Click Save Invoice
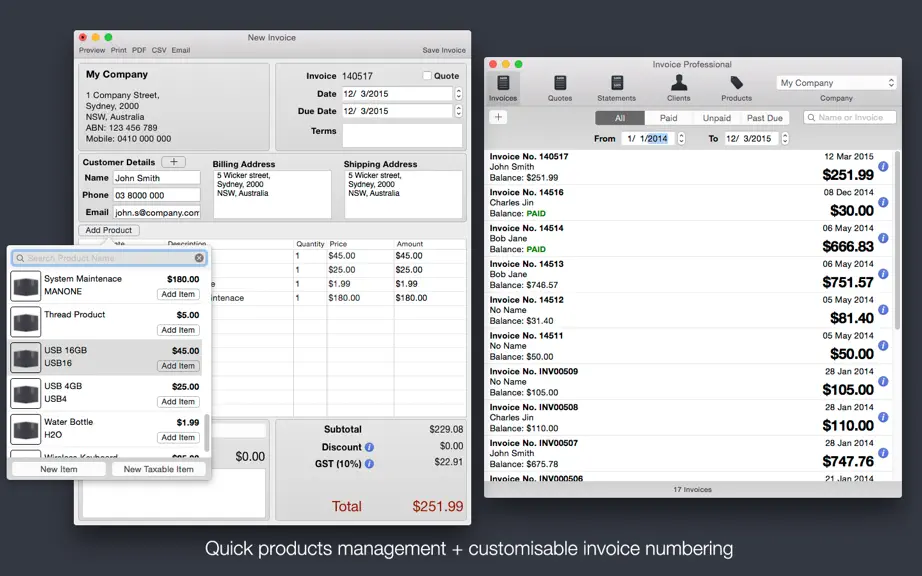 pos(443,50)
